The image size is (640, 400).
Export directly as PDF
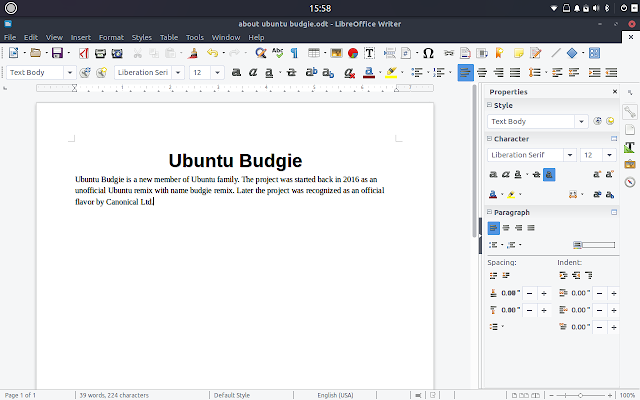click(84, 53)
